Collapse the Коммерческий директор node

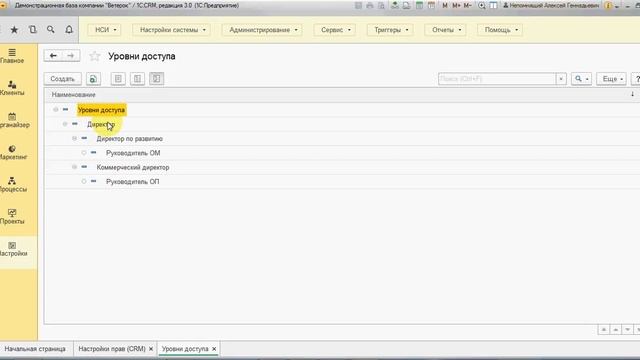point(74,167)
